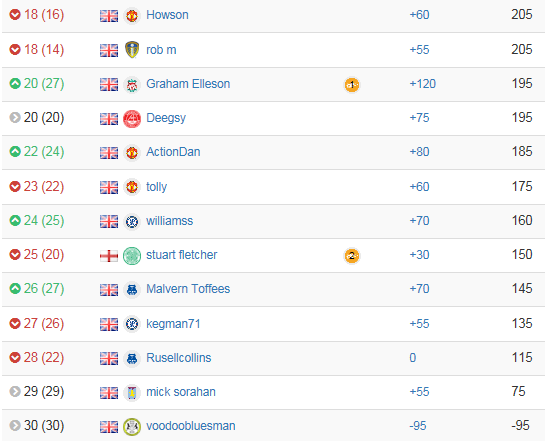Click the green up arrow for ActionDan

coord(15,152)
